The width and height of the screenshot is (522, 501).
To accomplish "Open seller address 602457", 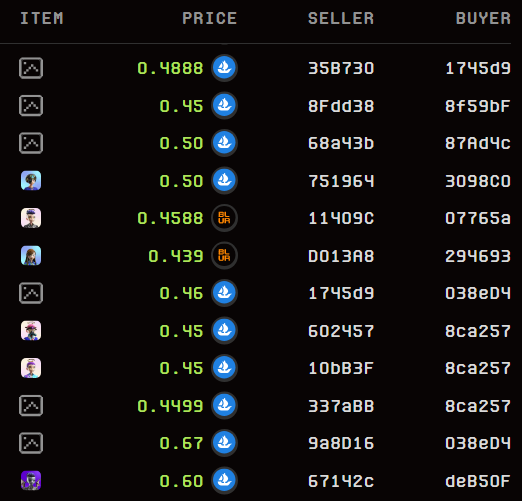I will pyautogui.click(x=341, y=331).
